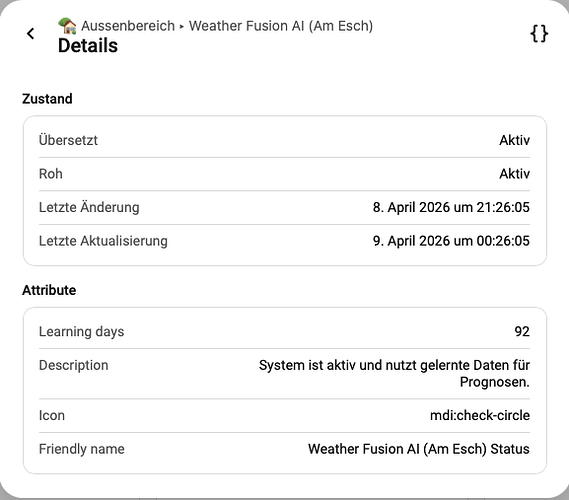This screenshot has width=569, height=500.
Task: Click the Learning days label
Action: (82, 332)
